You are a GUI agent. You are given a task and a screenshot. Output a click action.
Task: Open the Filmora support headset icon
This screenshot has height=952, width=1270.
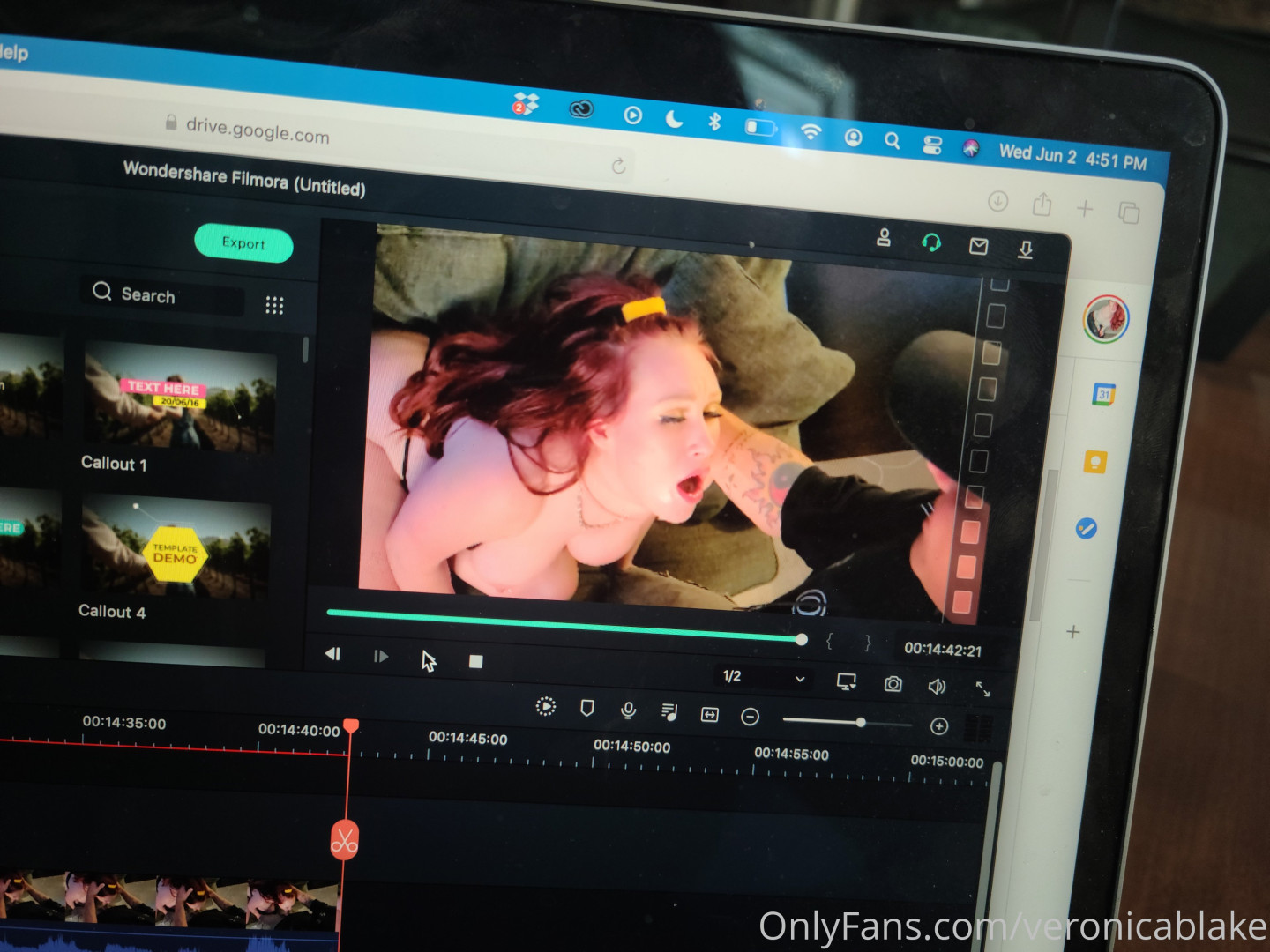930,242
